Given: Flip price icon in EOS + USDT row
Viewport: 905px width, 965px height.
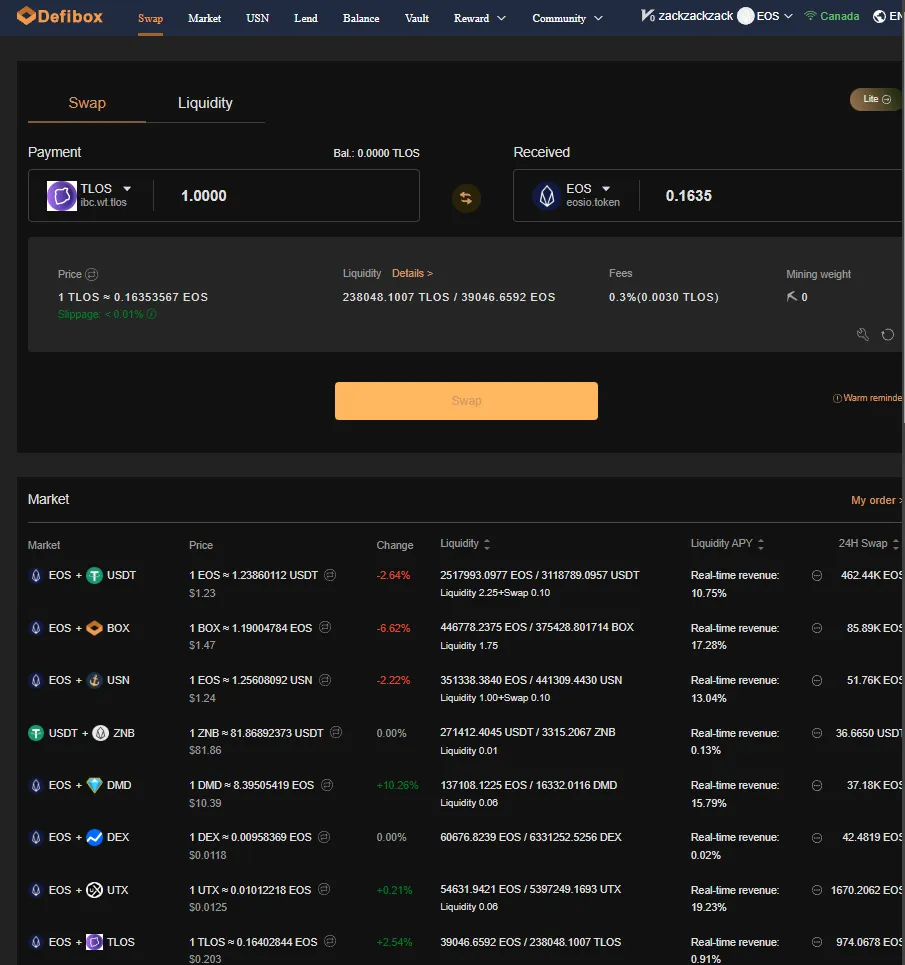Looking at the screenshot, I should coord(330,575).
